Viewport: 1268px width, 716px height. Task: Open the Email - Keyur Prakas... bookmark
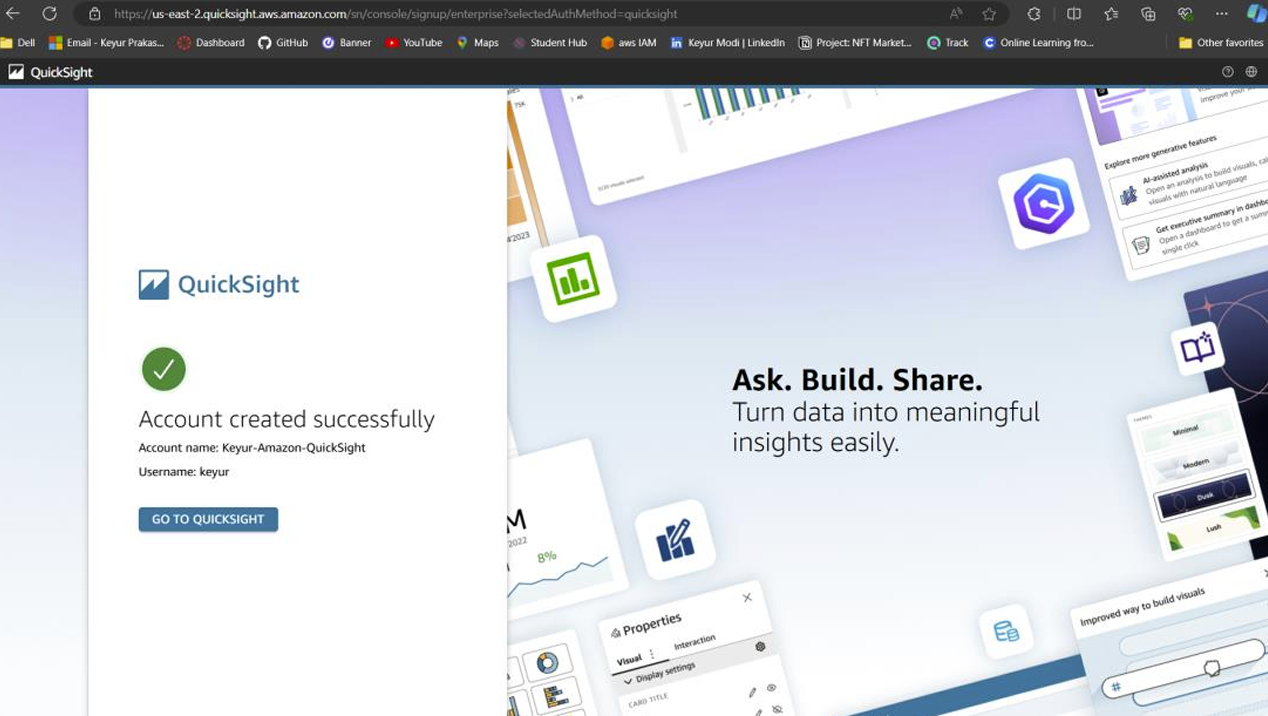[x=106, y=43]
